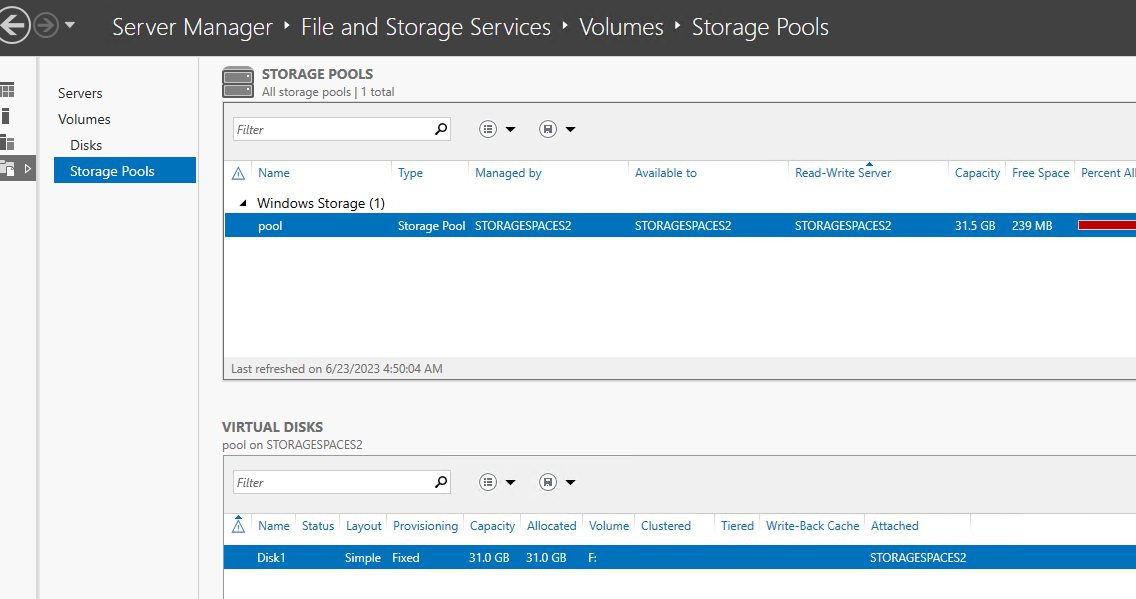Click the Virtual Disks filter text box
Viewport: 1136px width, 599px height.
click(x=332, y=482)
